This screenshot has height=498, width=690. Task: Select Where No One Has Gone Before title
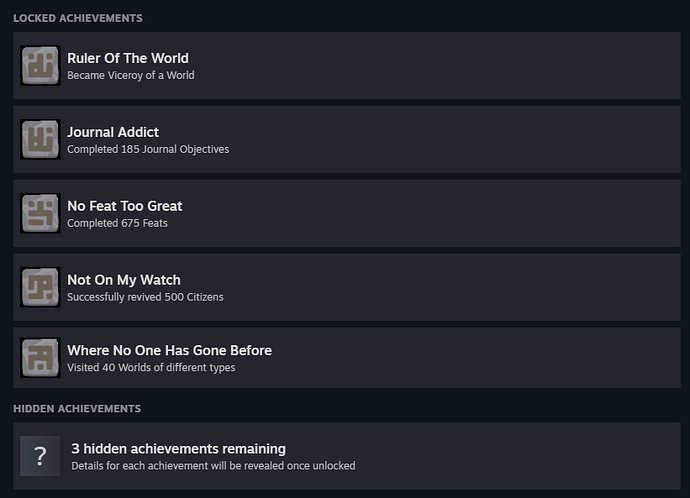click(x=169, y=350)
